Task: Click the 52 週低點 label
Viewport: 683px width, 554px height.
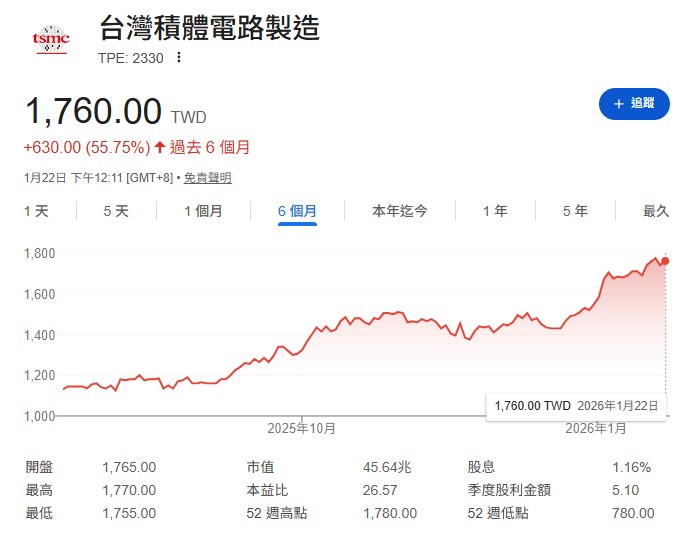Action: click(498, 513)
